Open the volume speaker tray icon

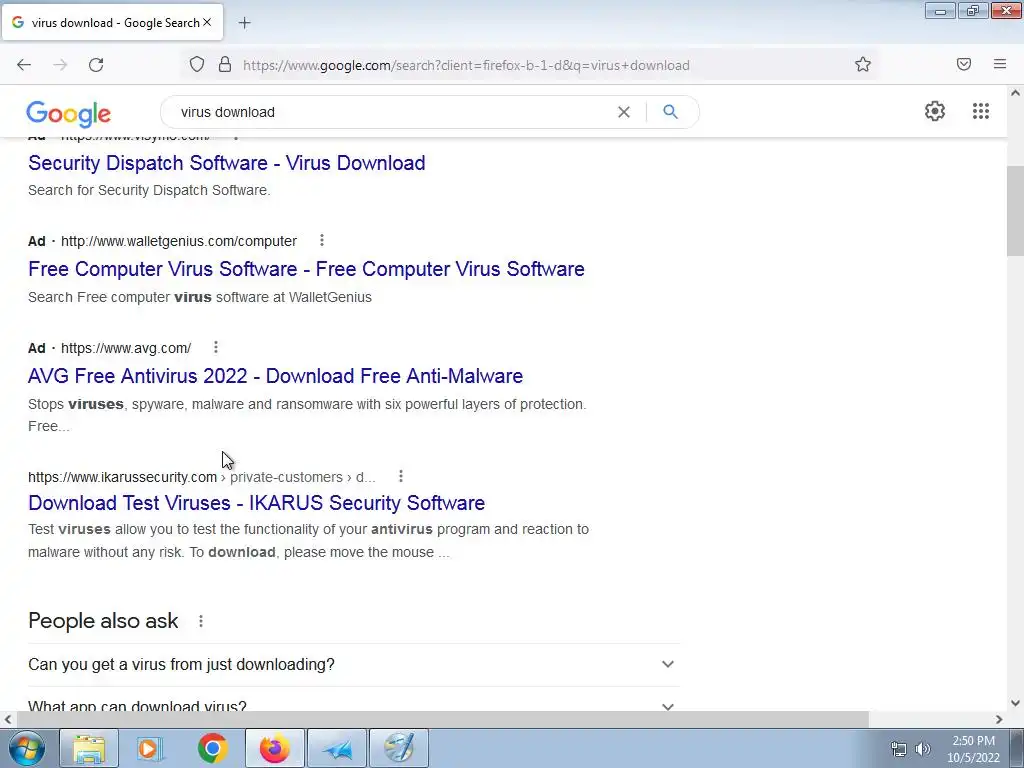[922, 749]
